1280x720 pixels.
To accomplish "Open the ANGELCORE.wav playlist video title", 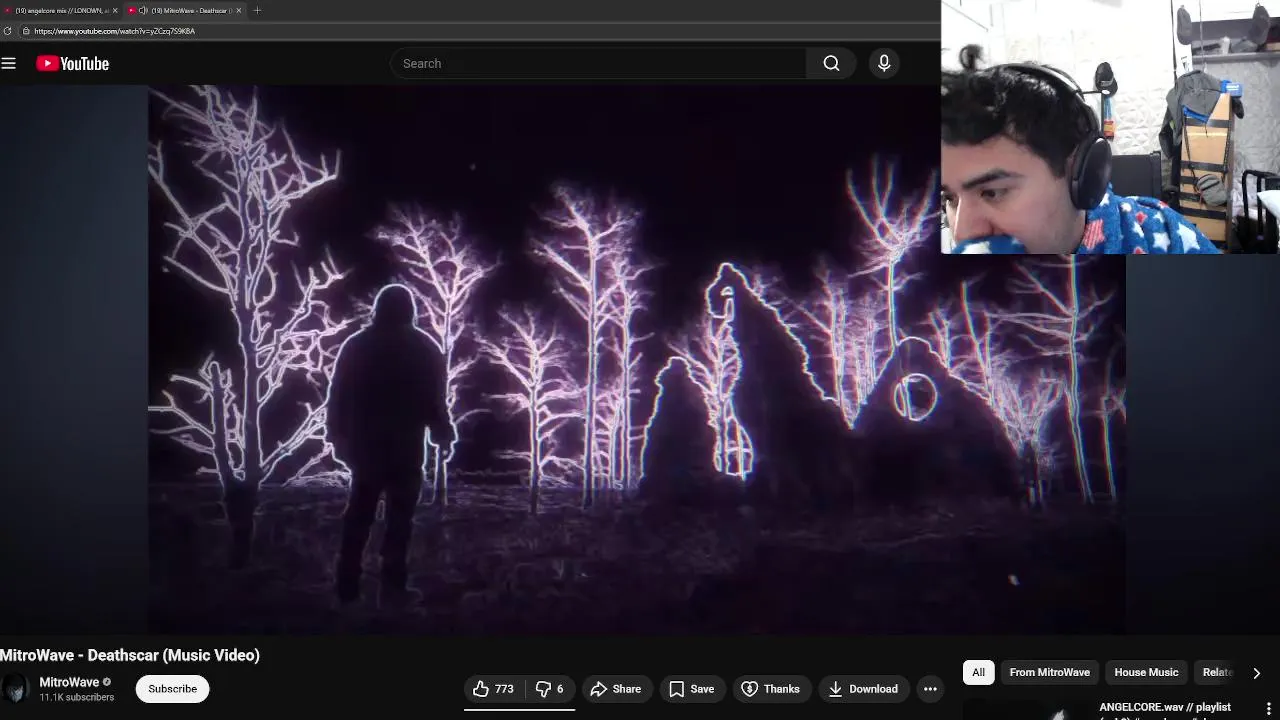I will click(x=1165, y=707).
